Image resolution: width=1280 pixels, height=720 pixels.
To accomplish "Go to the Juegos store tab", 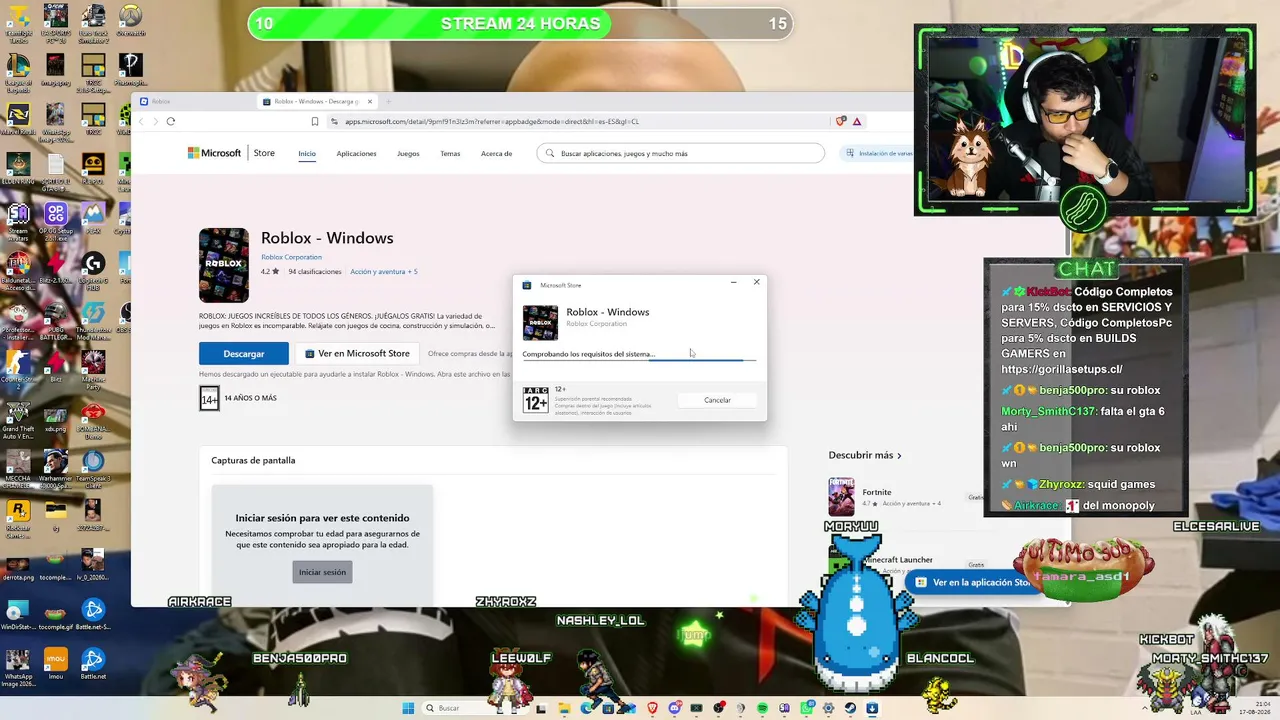I will click(x=408, y=154).
